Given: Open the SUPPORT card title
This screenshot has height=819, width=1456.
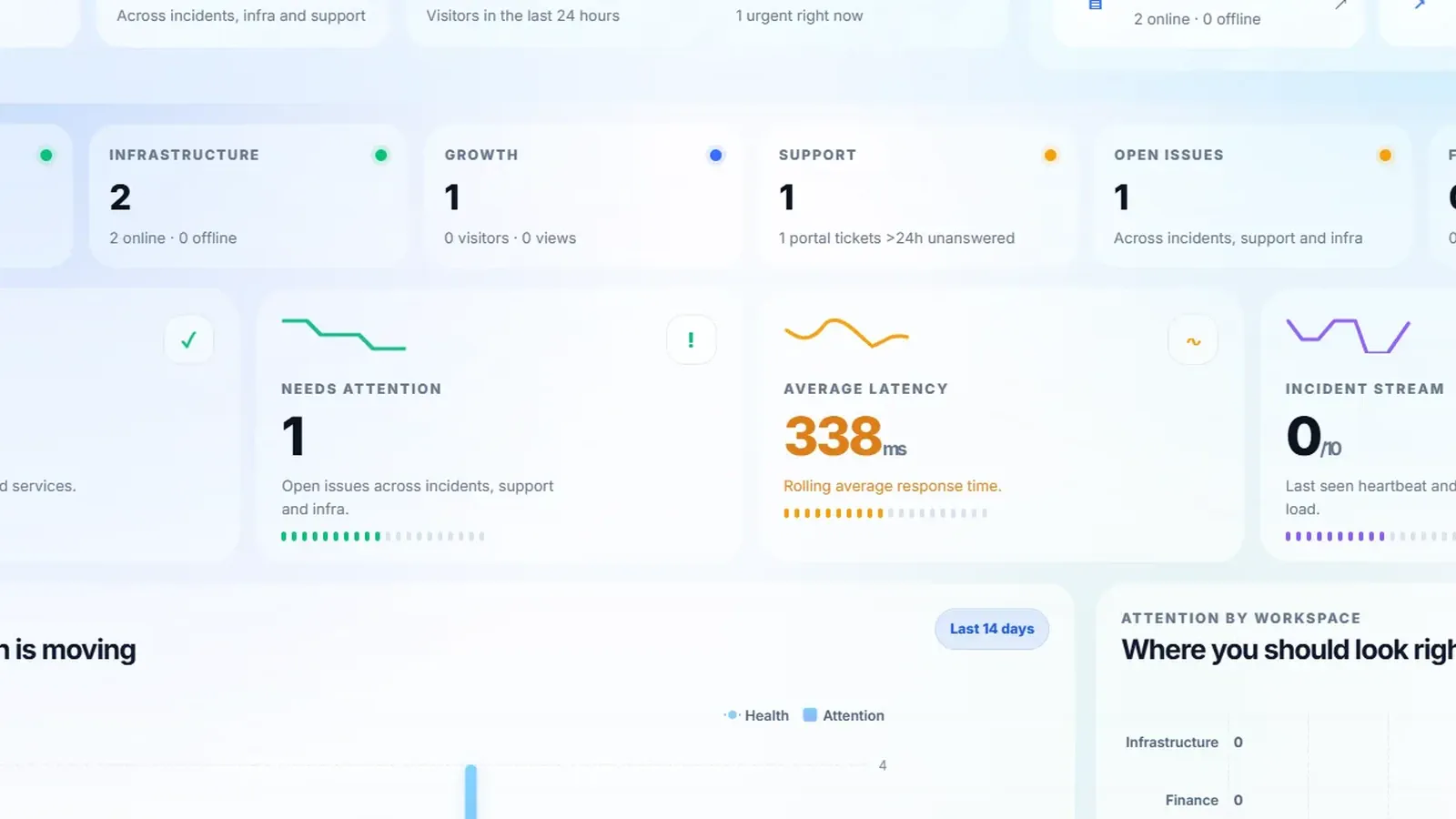Looking at the screenshot, I should tap(817, 155).
